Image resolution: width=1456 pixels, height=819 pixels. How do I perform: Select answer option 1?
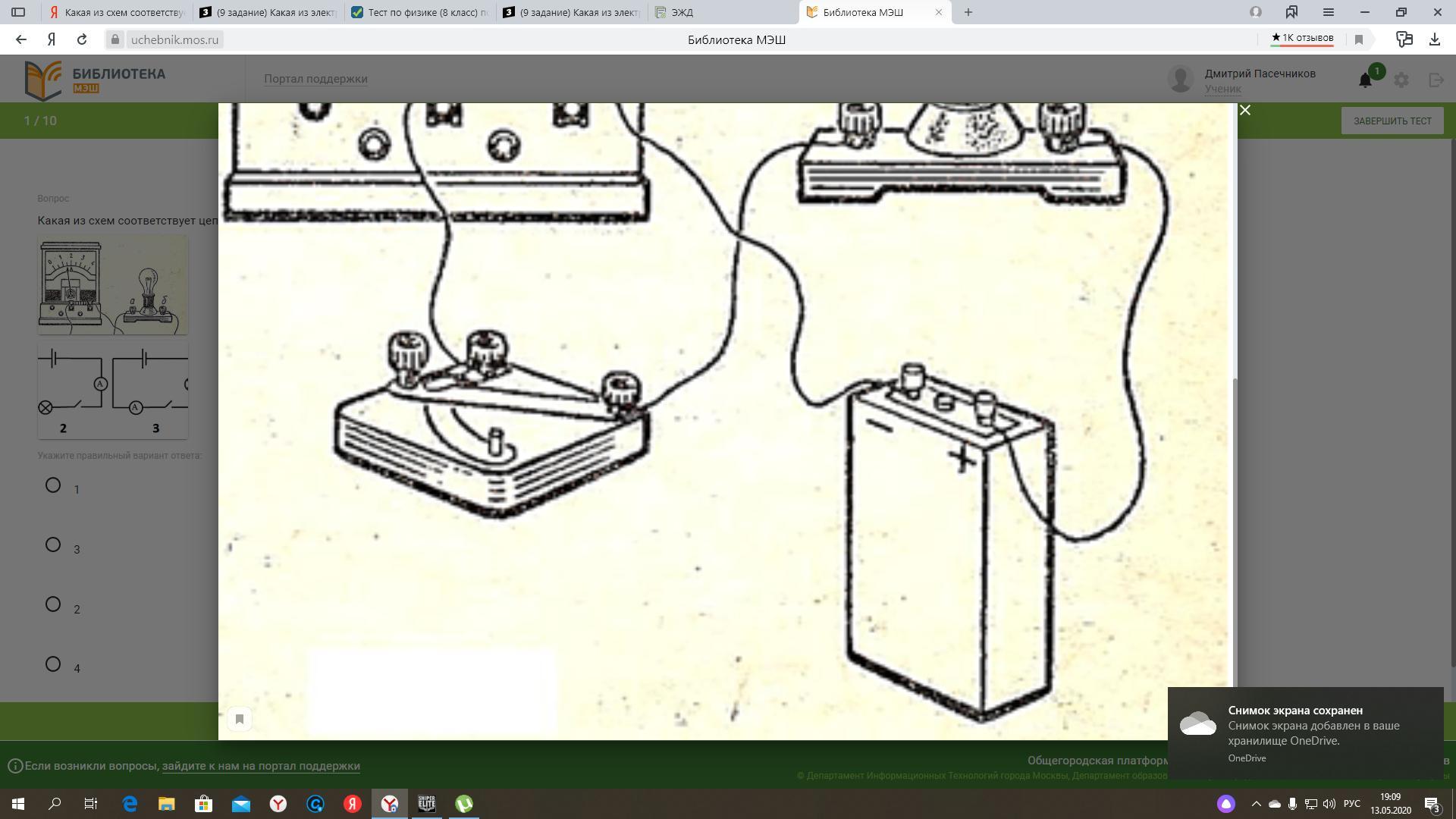coord(53,485)
